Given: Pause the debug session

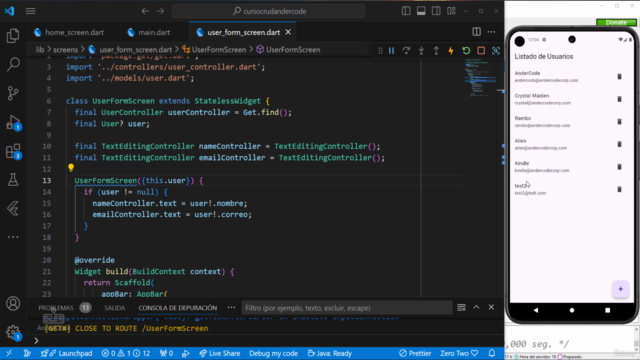Looking at the screenshot, I should 391,51.
